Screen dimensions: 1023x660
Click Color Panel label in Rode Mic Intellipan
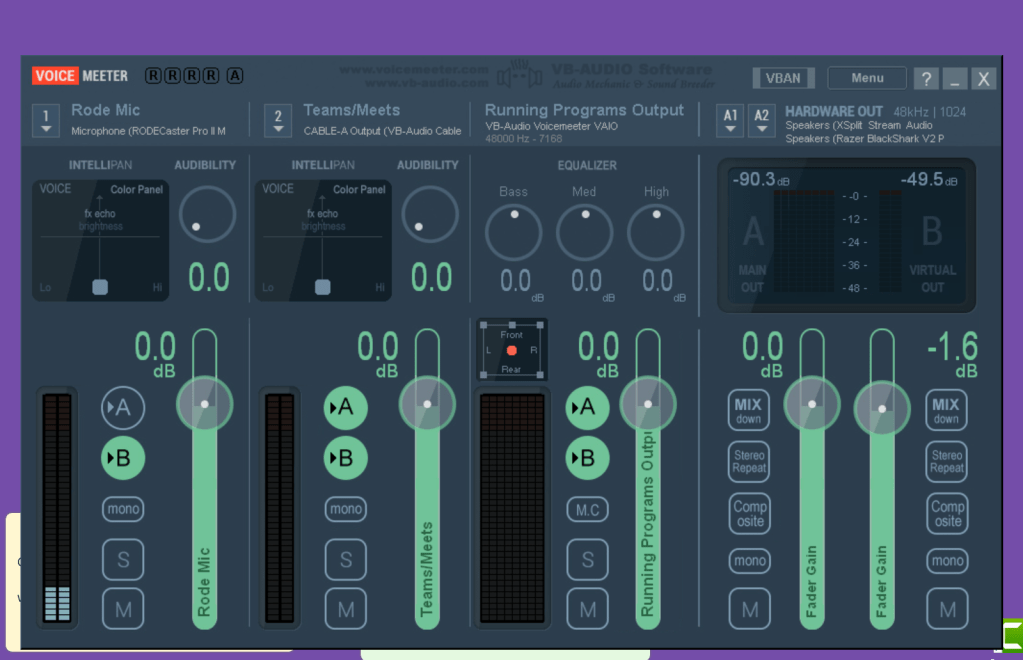(136, 190)
